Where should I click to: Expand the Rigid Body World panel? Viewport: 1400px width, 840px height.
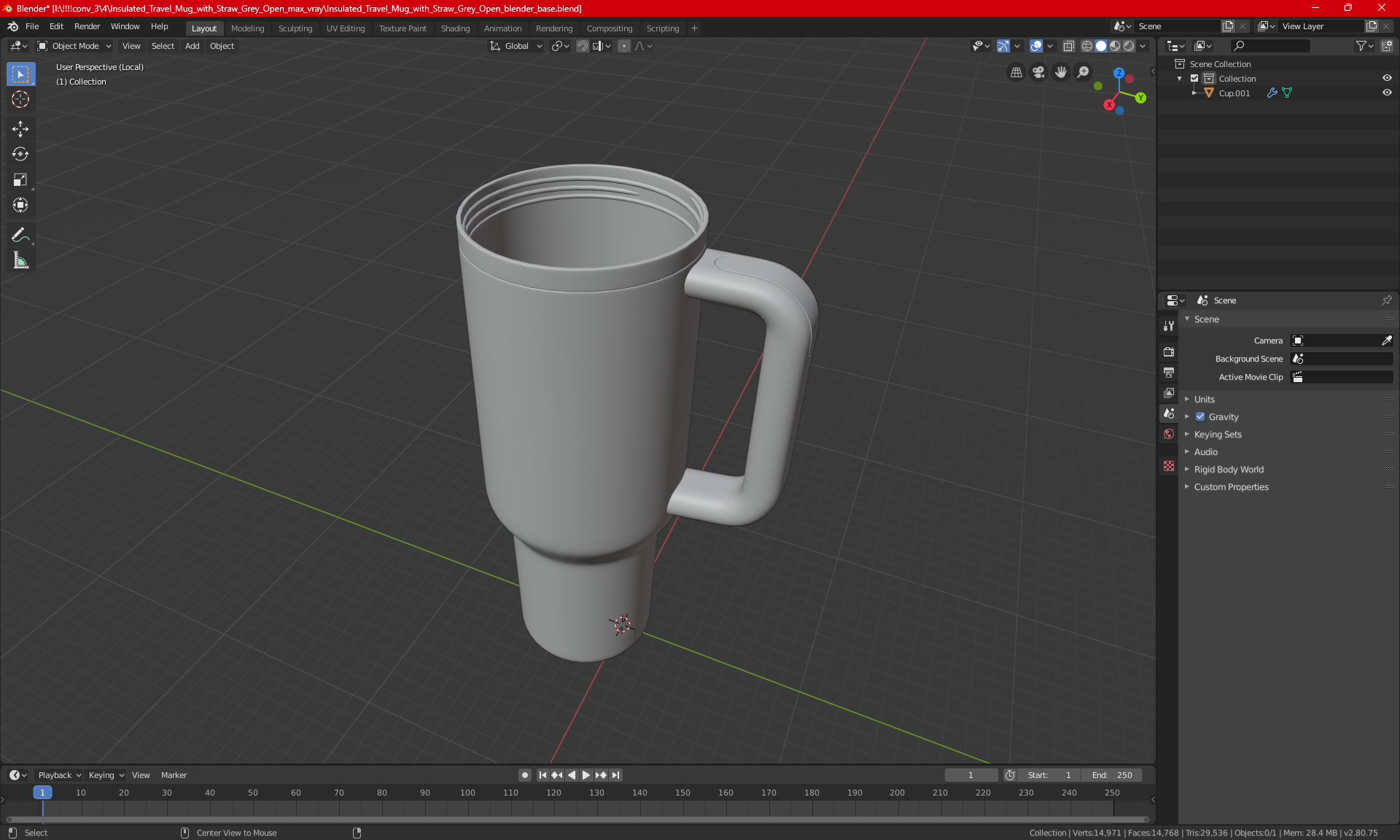(1228, 470)
